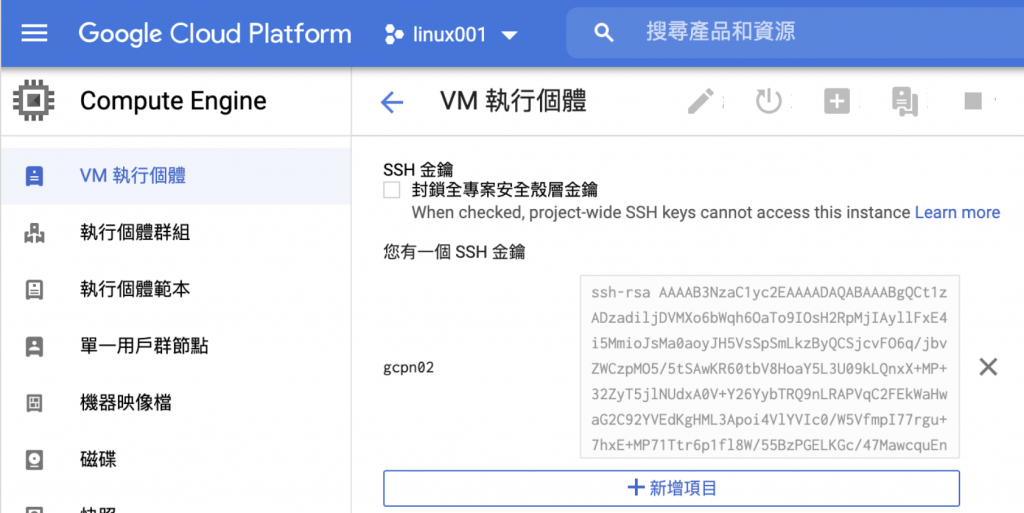
Task: Check the 封鎖全專案安全殼層金鑰 checkbox
Action: (392, 190)
